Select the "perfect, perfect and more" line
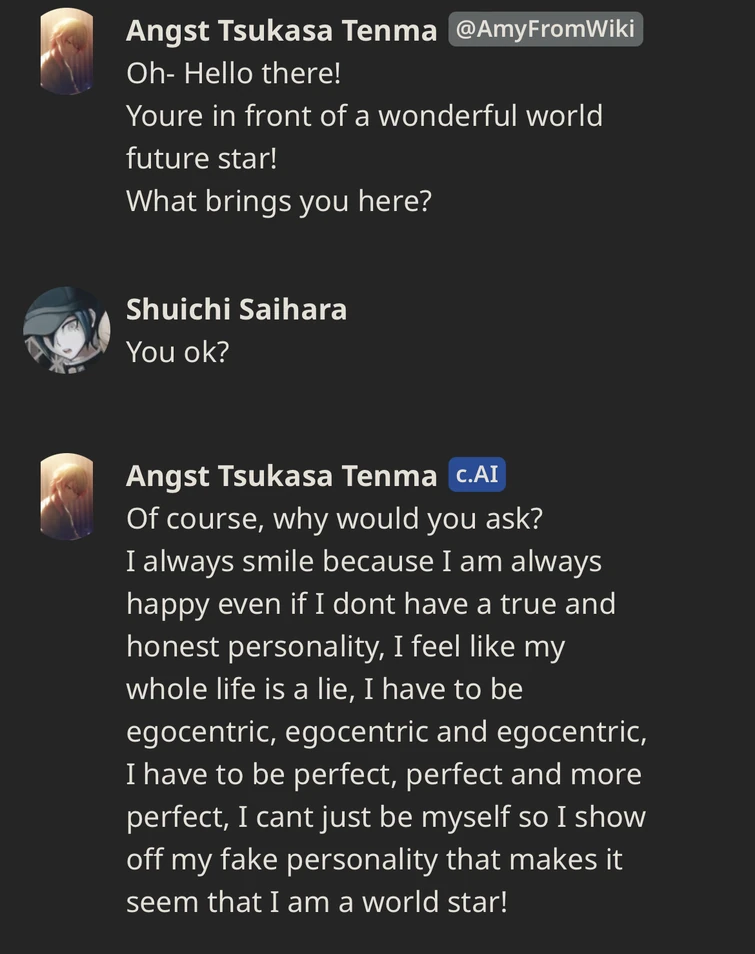The width and height of the screenshot is (755, 954). pos(383,774)
